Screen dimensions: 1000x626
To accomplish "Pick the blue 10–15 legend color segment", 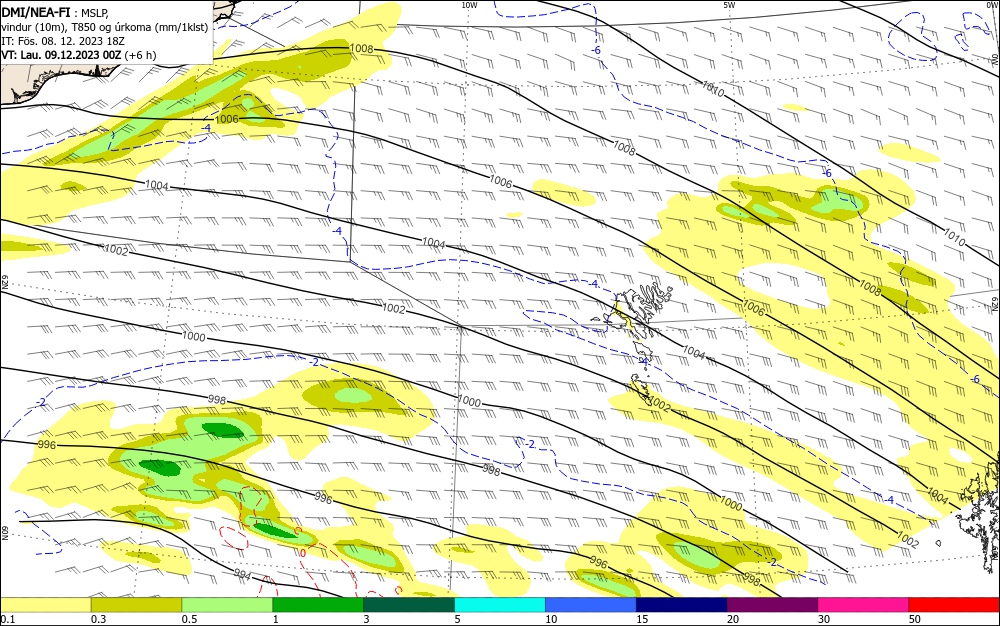I will click(x=591, y=605).
